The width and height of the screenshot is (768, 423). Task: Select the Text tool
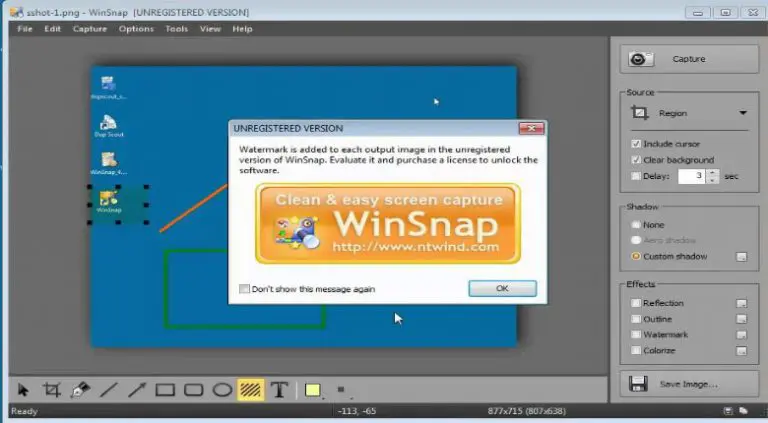click(279, 390)
